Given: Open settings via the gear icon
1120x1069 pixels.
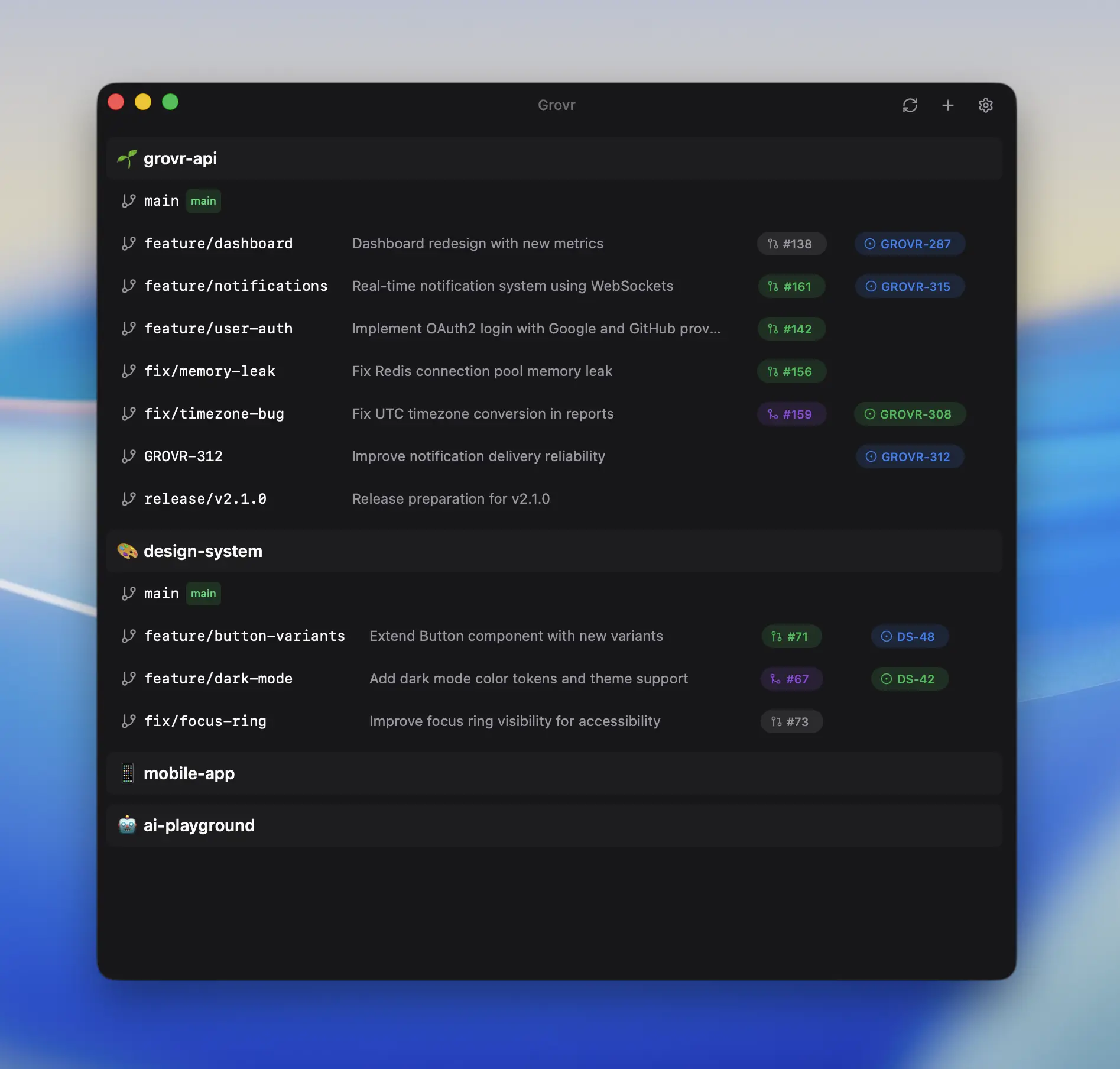Looking at the screenshot, I should [985, 105].
